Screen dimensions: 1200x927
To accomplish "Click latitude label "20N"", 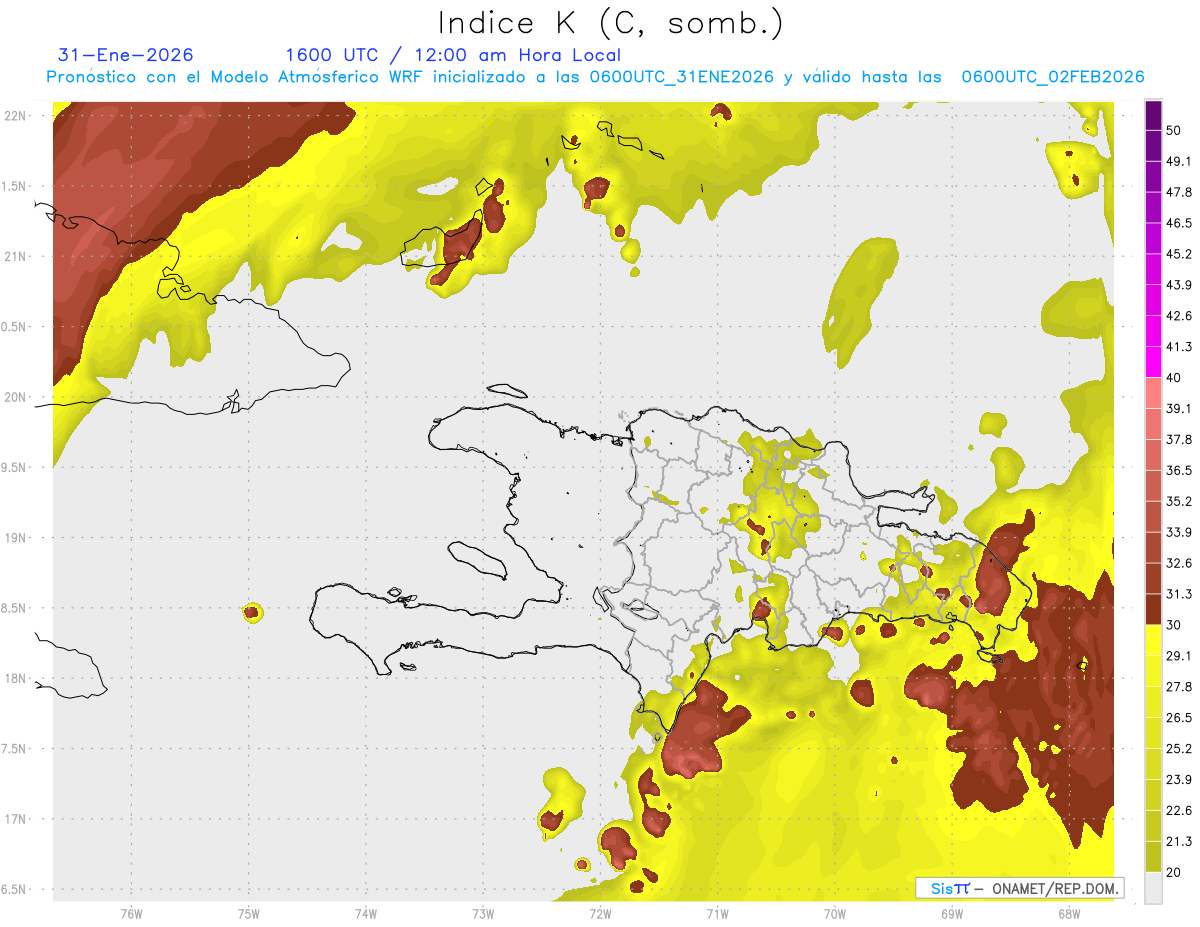I will pos(15,397).
